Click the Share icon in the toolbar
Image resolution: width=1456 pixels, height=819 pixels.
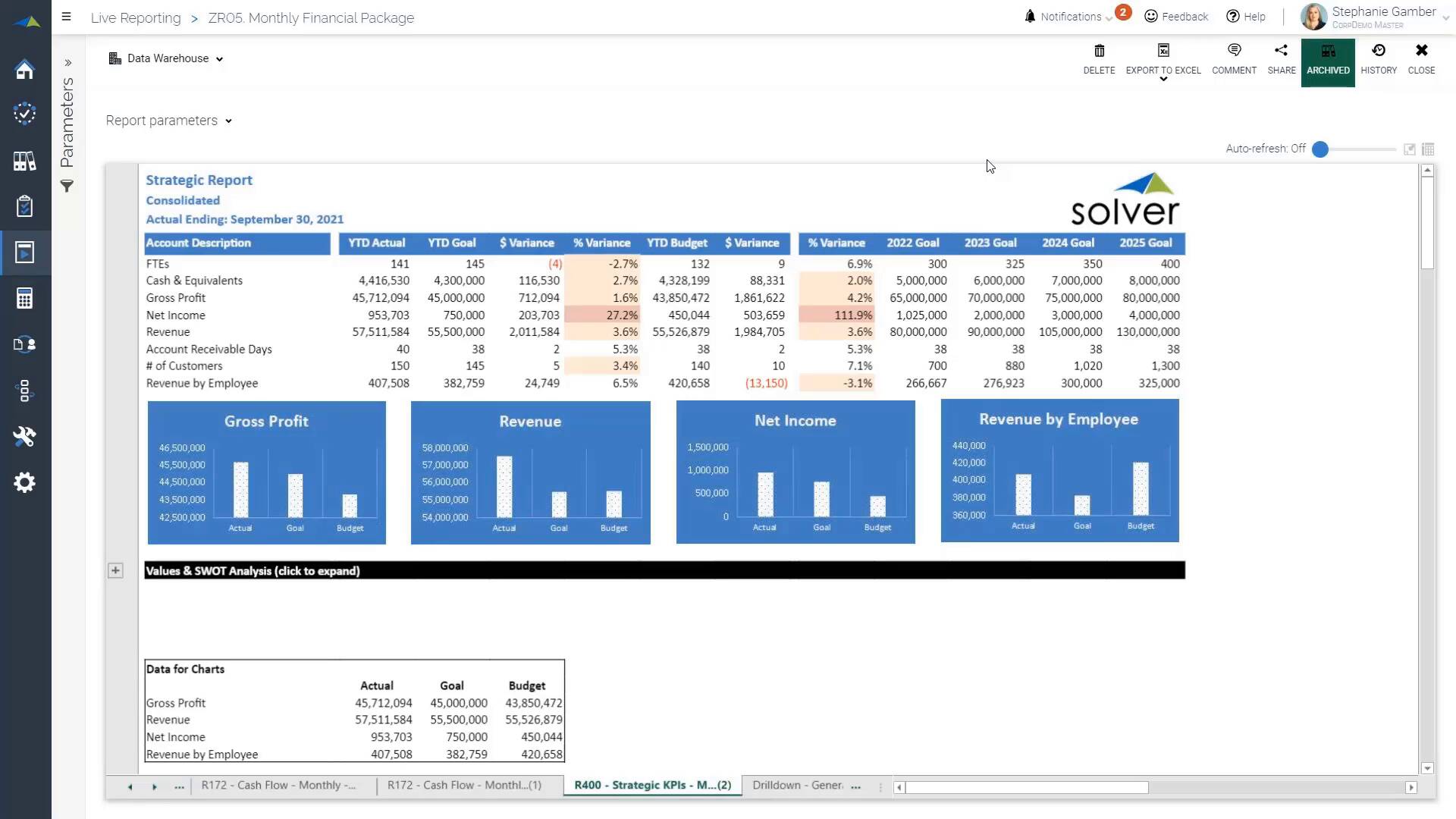(1281, 59)
